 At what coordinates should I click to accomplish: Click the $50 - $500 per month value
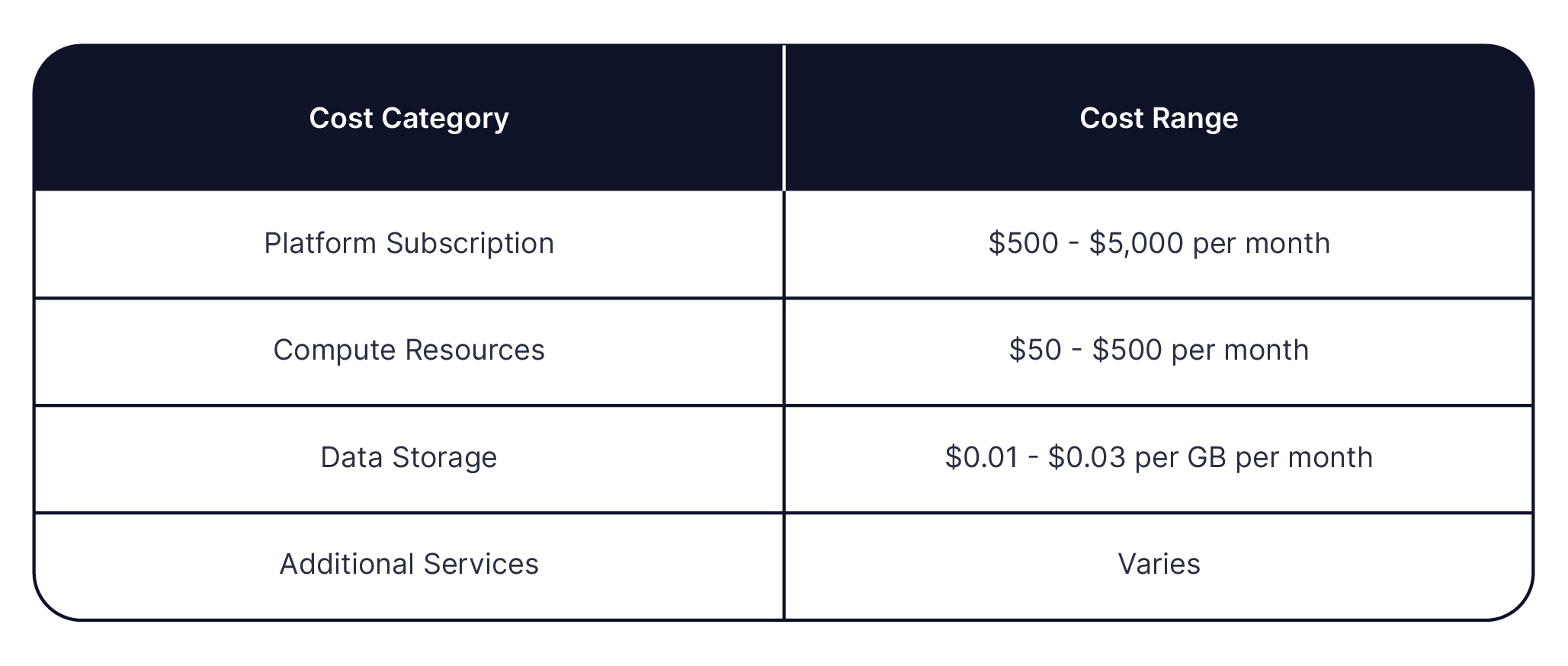[1159, 351]
